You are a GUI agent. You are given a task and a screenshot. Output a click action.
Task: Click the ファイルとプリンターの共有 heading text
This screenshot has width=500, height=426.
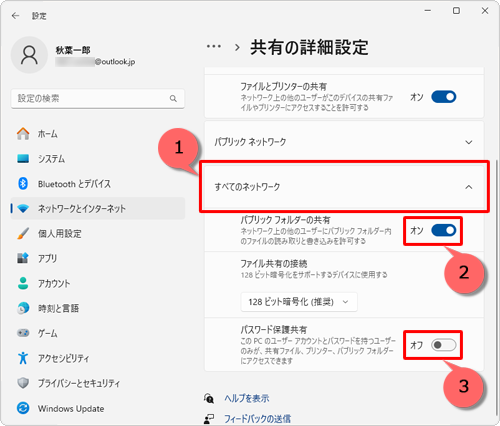(x=283, y=87)
